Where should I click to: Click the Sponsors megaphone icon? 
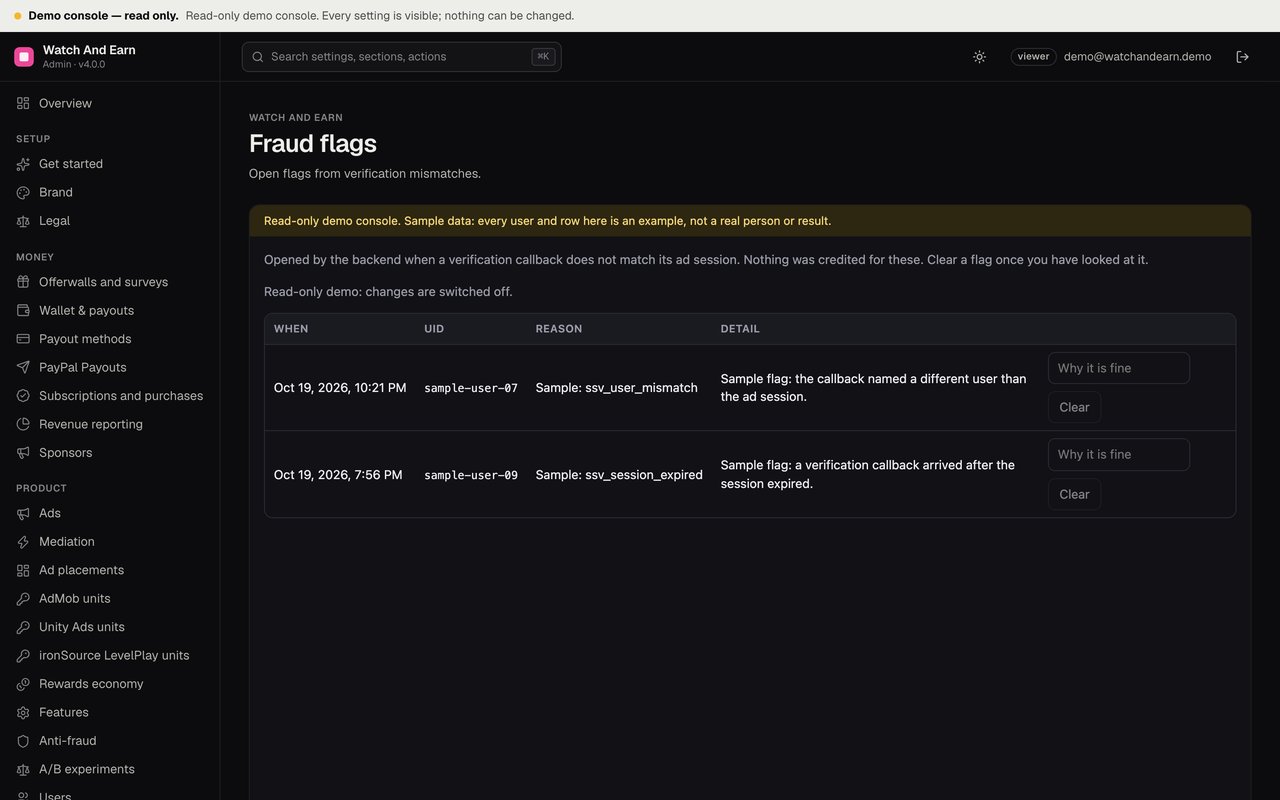pos(23,453)
